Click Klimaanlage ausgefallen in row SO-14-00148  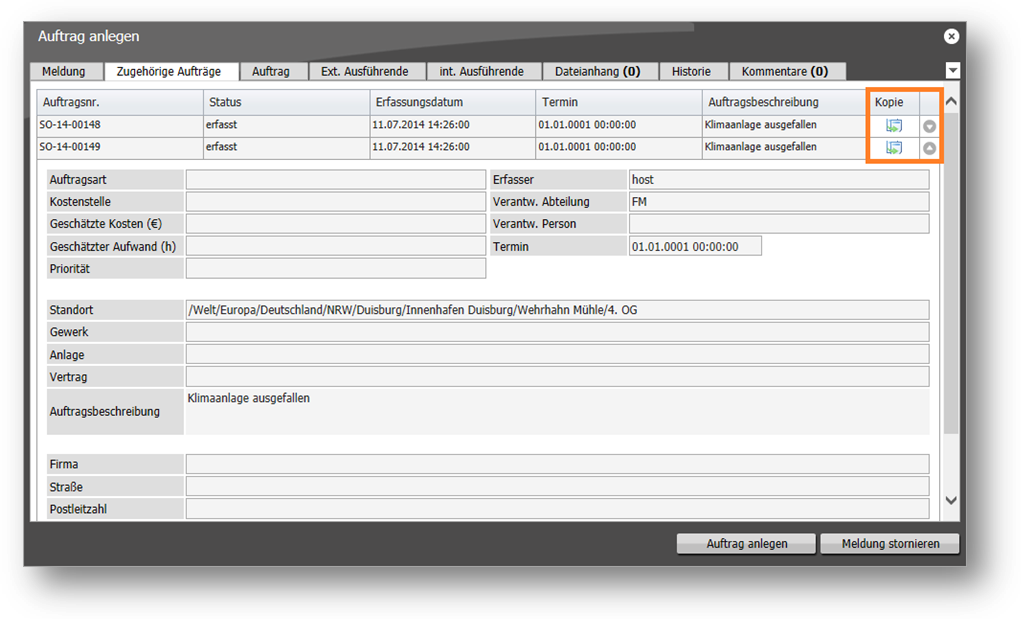click(761, 125)
